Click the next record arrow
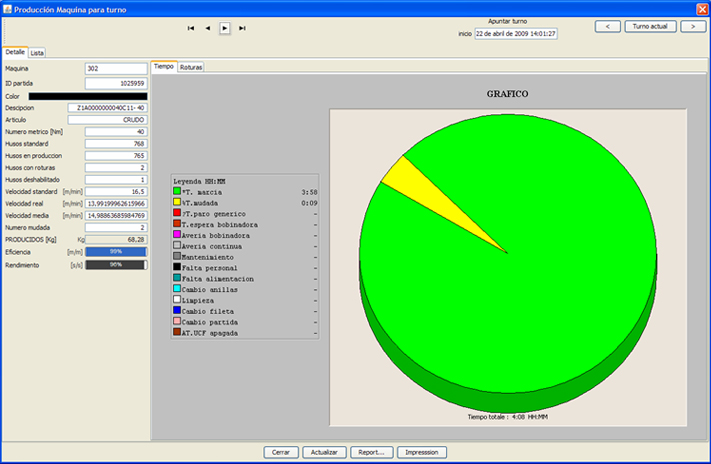The width and height of the screenshot is (711, 464). click(x=224, y=28)
